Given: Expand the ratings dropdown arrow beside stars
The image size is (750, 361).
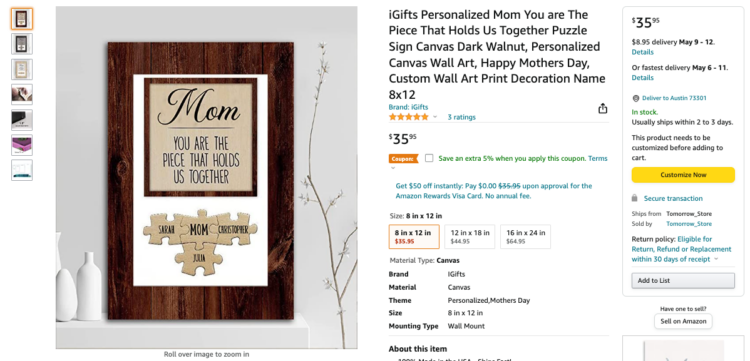Looking at the screenshot, I should click(435, 117).
